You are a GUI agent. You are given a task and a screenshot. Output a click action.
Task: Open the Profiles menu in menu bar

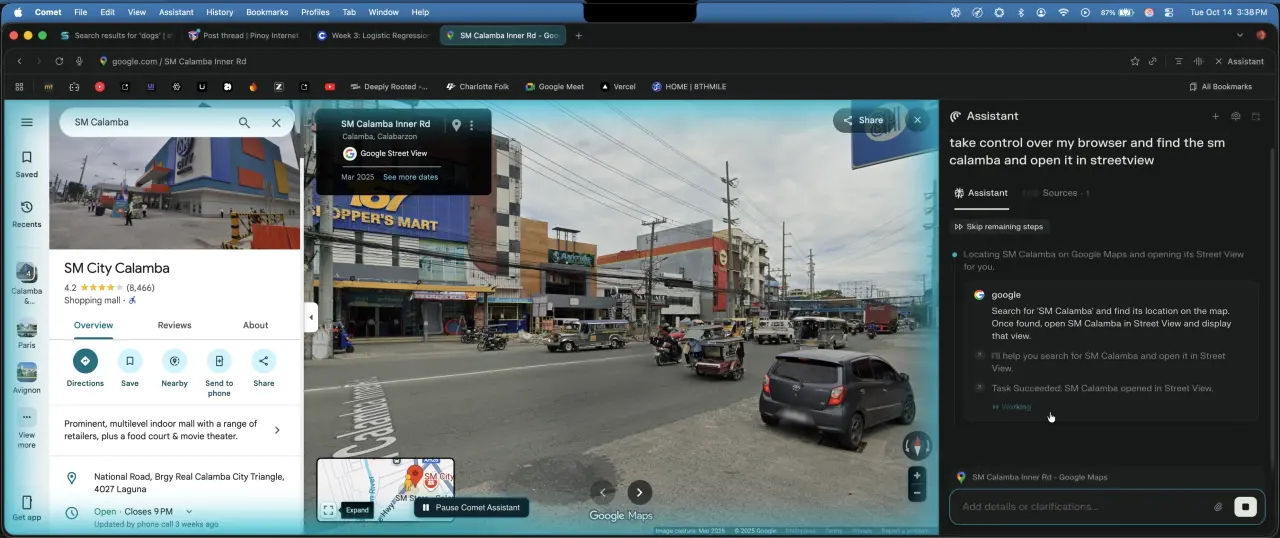click(x=315, y=12)
